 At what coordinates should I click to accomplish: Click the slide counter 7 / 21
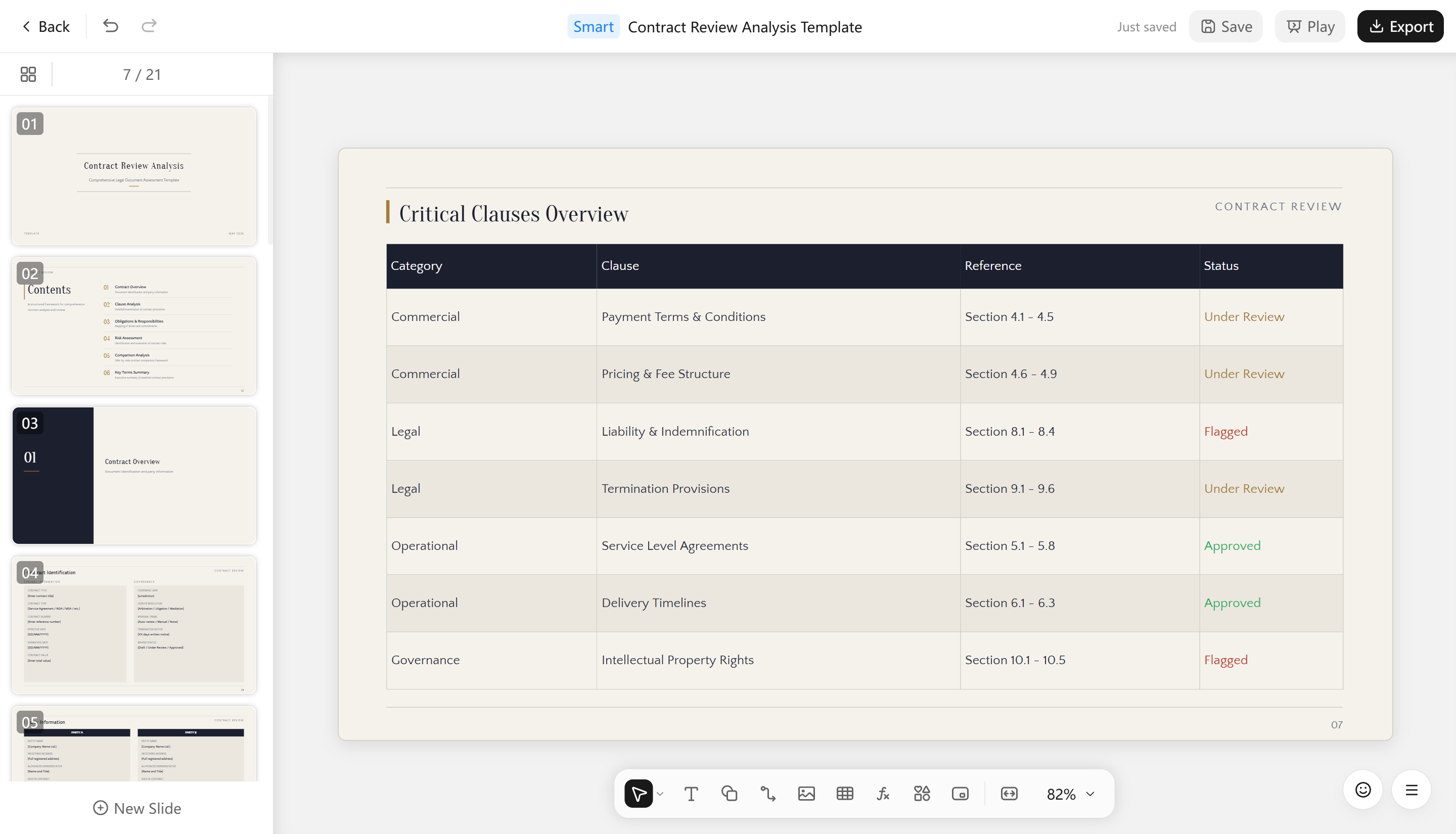pos(142,74)
